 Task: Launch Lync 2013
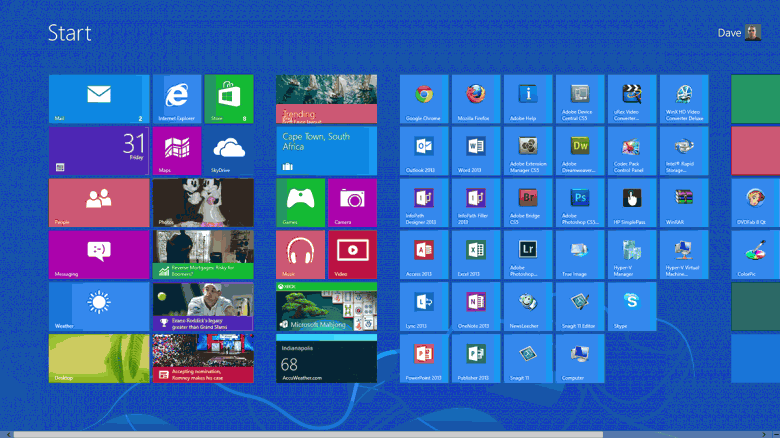[424, 307]
